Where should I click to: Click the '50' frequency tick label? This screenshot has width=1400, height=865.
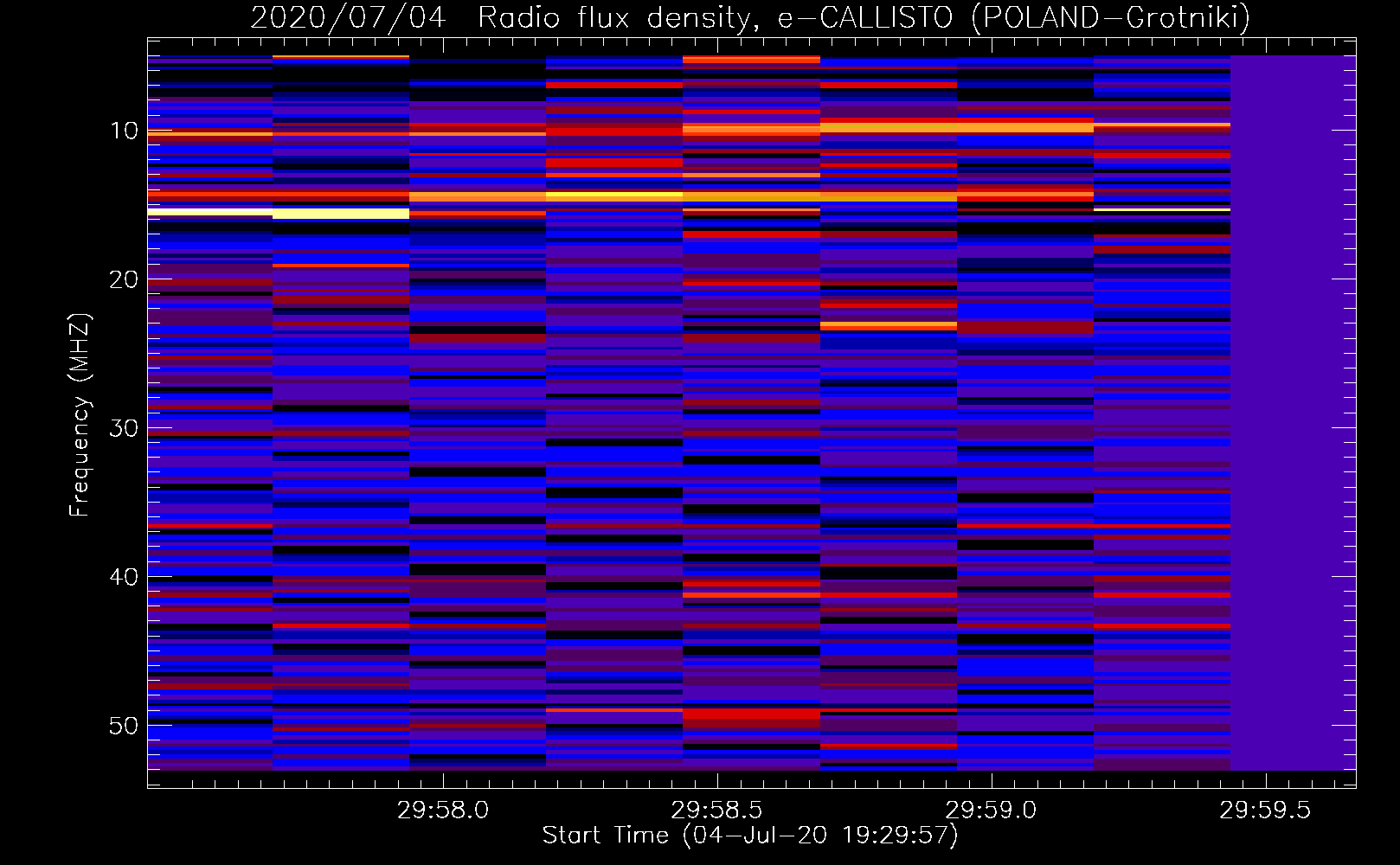tap(124, 726)
